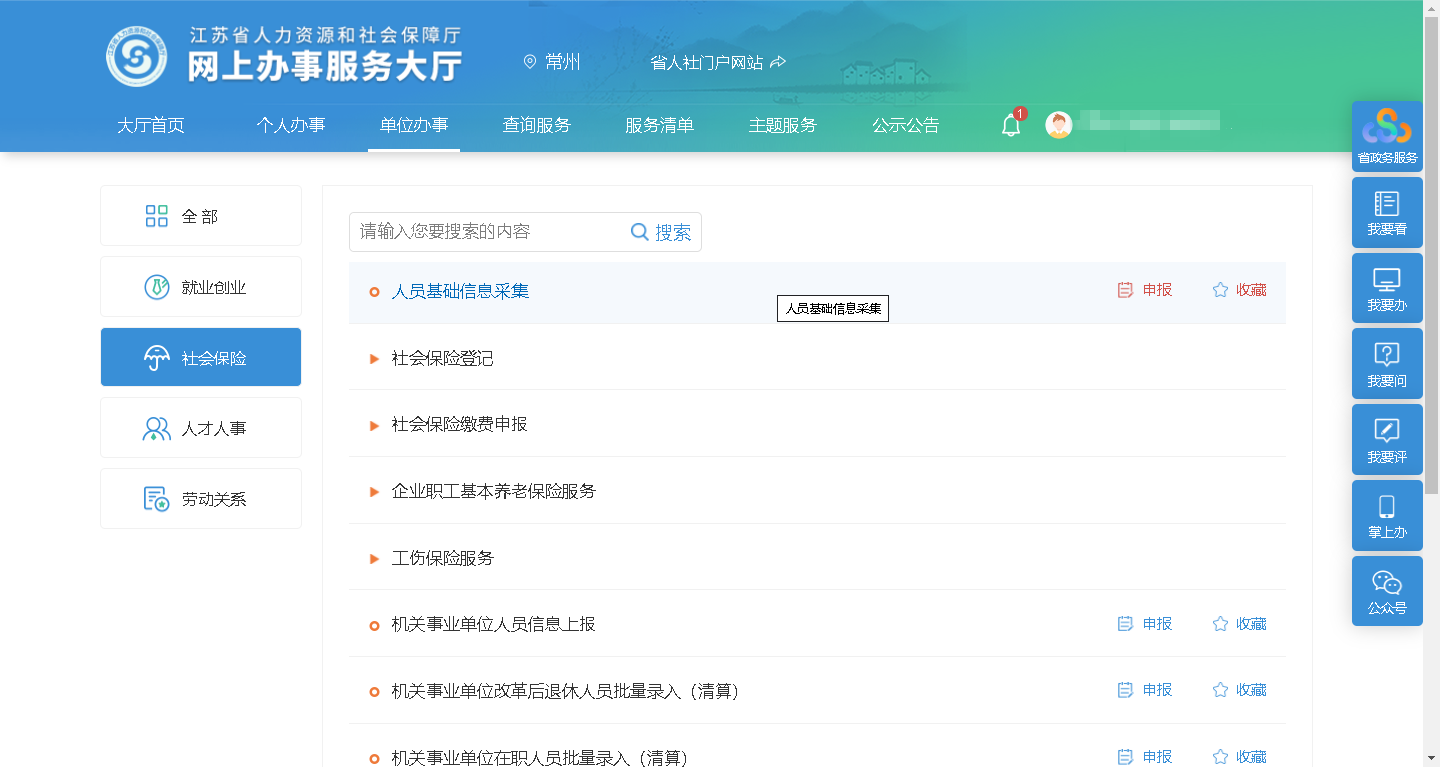Open the 省人社门户网站 link
1440x767 pixels.
[717, 62]
